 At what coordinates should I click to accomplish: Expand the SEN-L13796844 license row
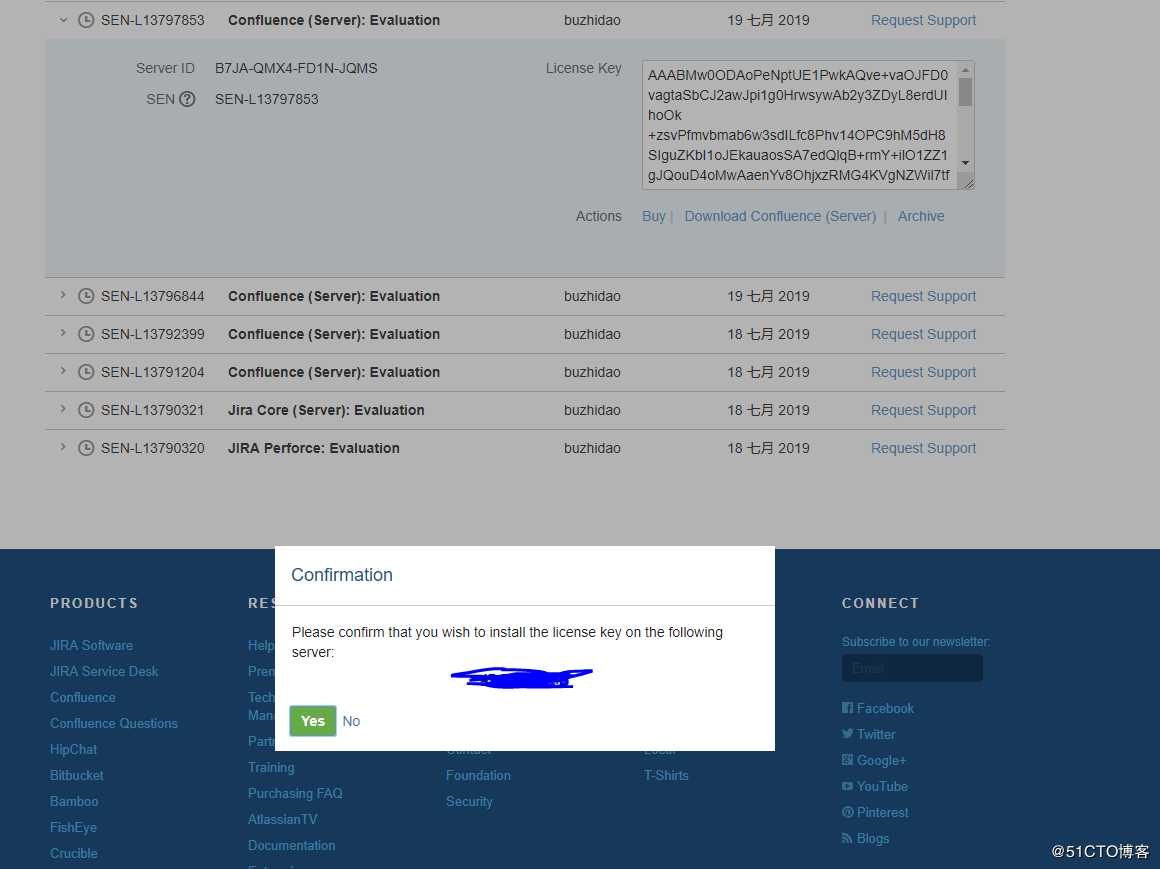(x=63, y=295)
